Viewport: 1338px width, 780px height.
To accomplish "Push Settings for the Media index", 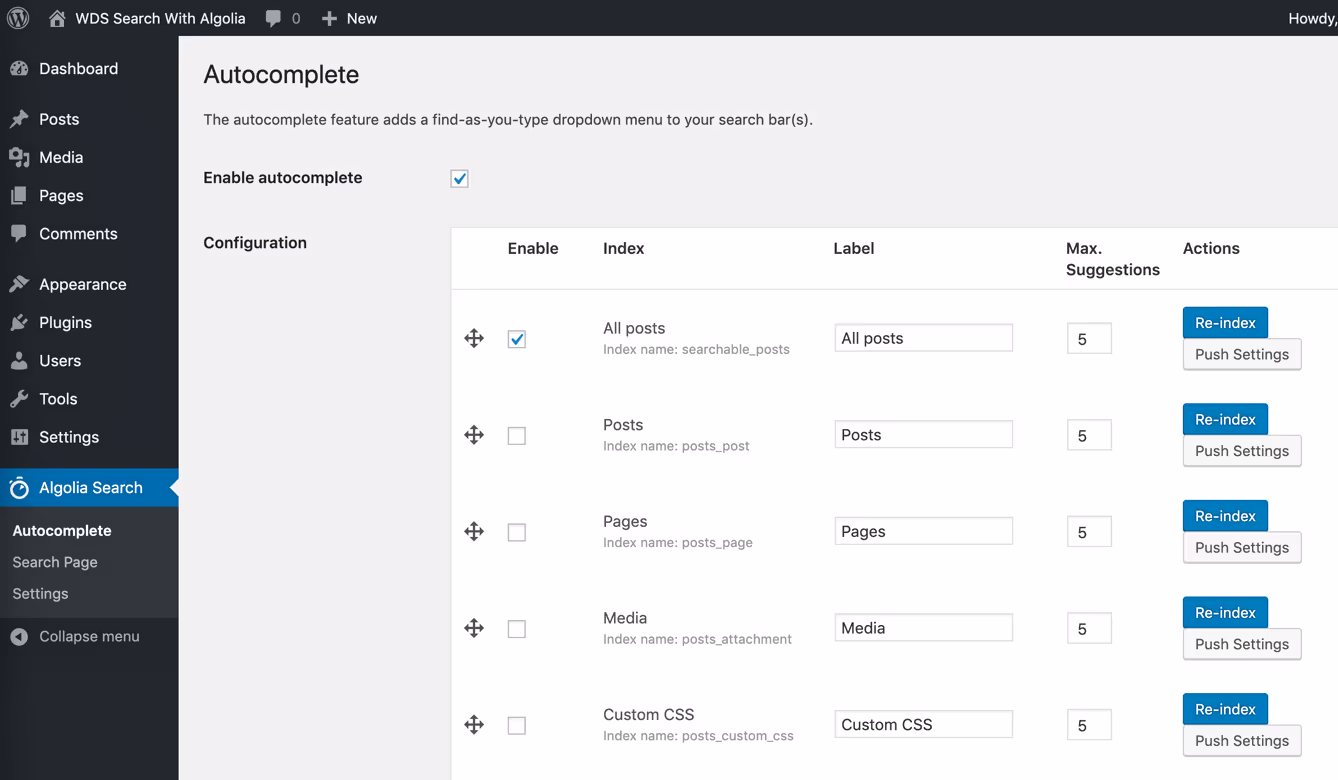I will (x=1241, y=644).
